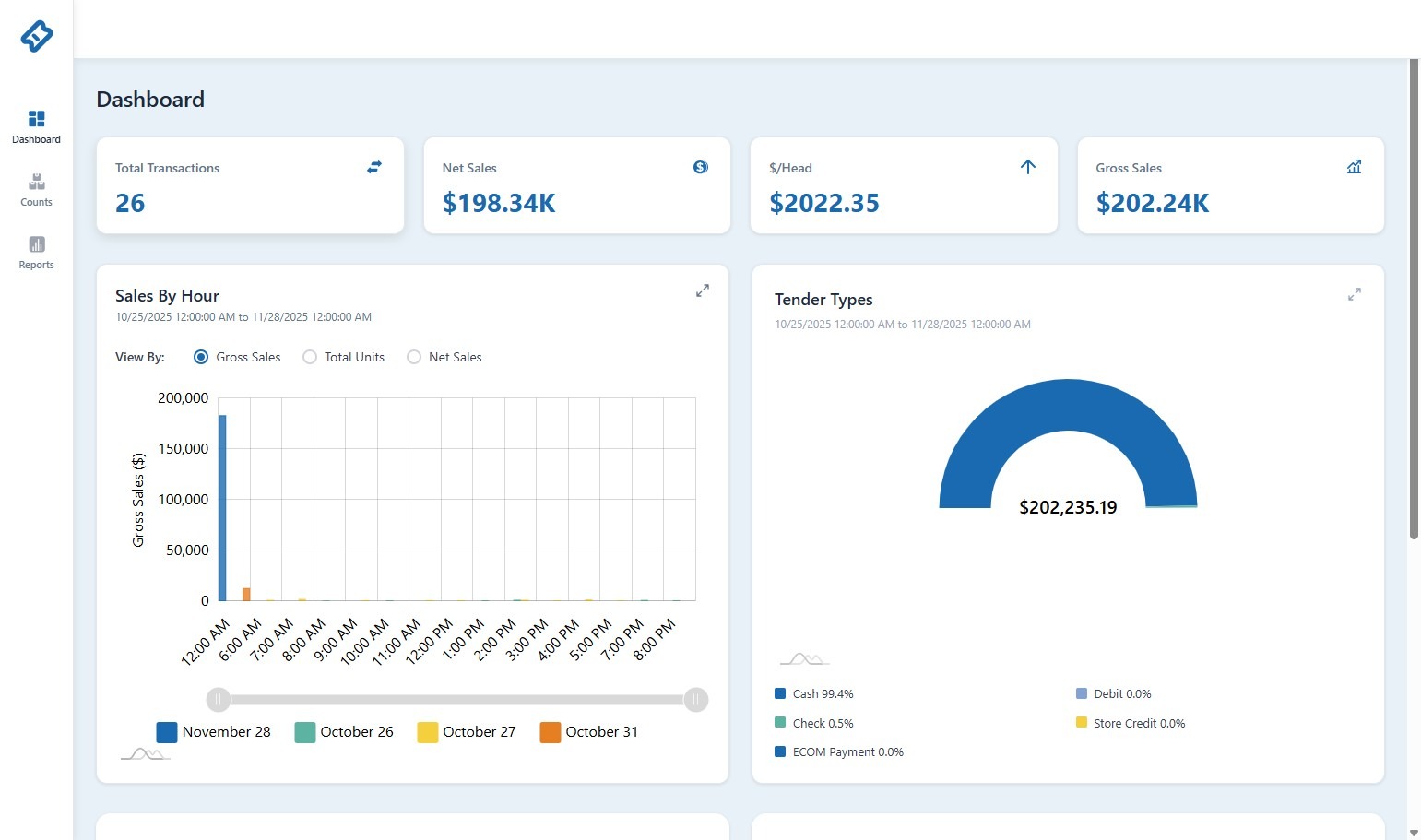Click the 200,000 y-axis label
Image resolution: width=1421 pixels, height=840 pixels.
click(x=184, y=398)
